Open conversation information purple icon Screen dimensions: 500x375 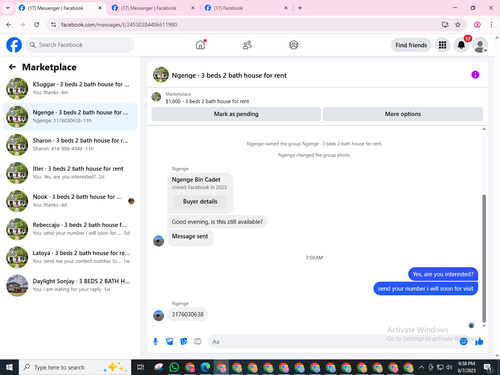click(x=475, y=75)
